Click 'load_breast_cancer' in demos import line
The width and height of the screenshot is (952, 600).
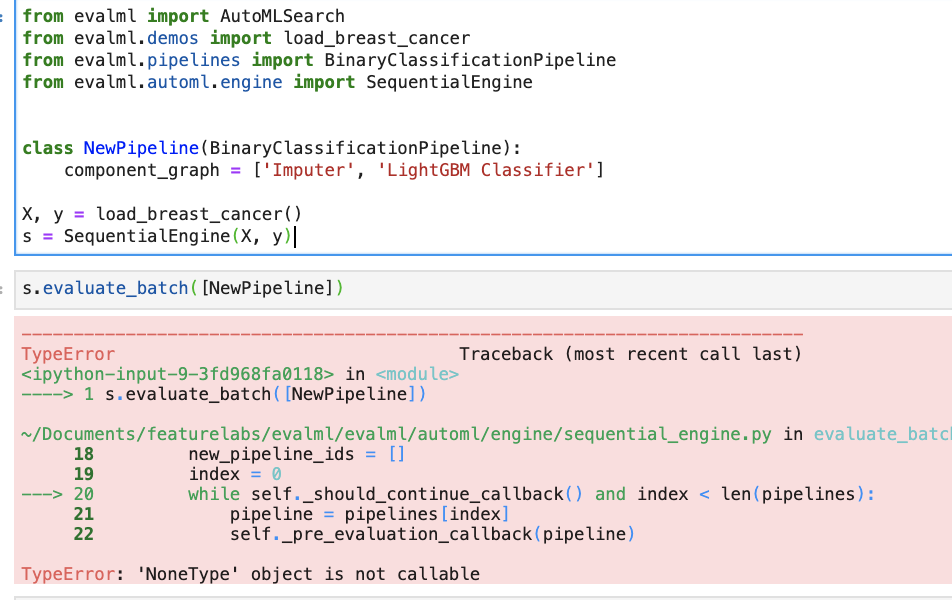377,38
